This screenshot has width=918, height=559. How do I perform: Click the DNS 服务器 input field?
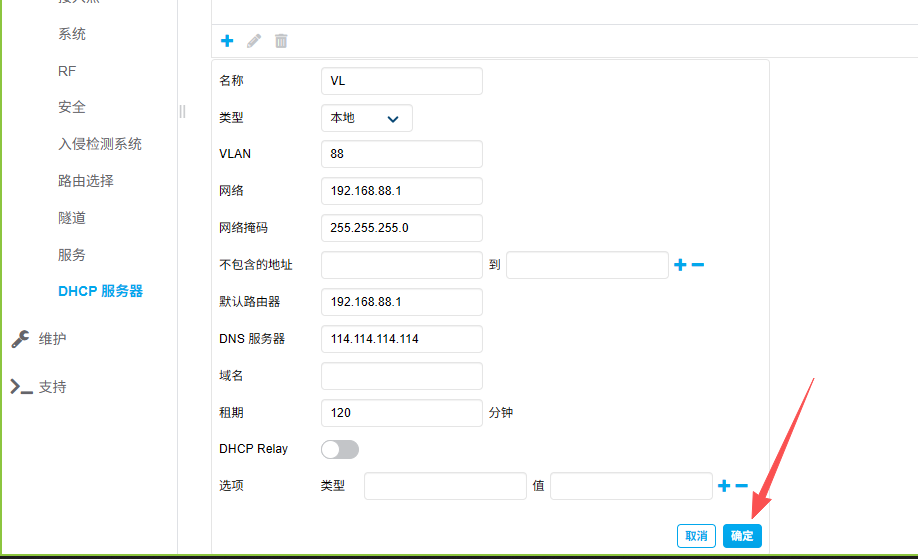401,339
